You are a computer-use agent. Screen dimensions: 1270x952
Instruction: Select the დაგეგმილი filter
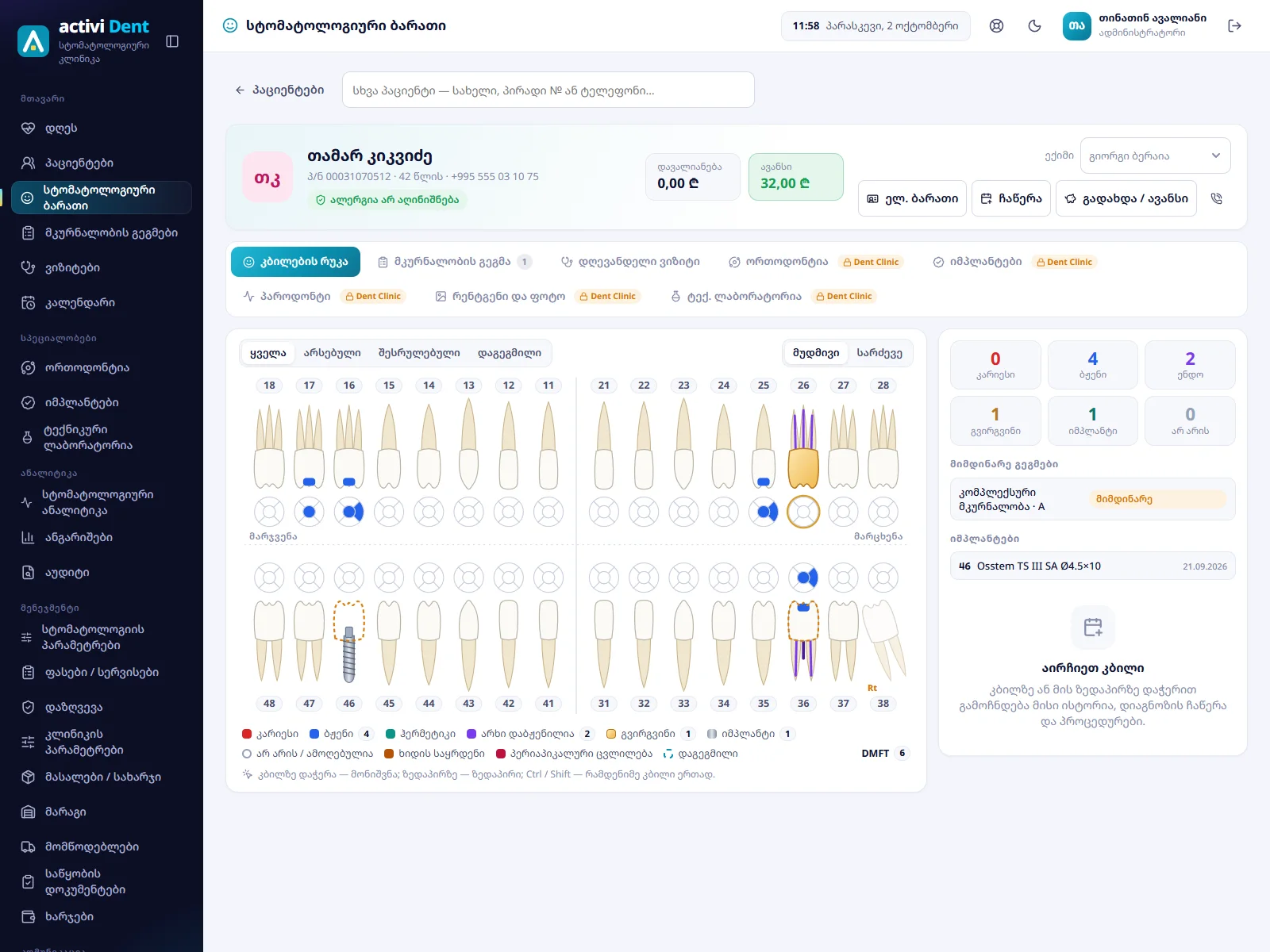pyautogui.click(x=510, y=353)
